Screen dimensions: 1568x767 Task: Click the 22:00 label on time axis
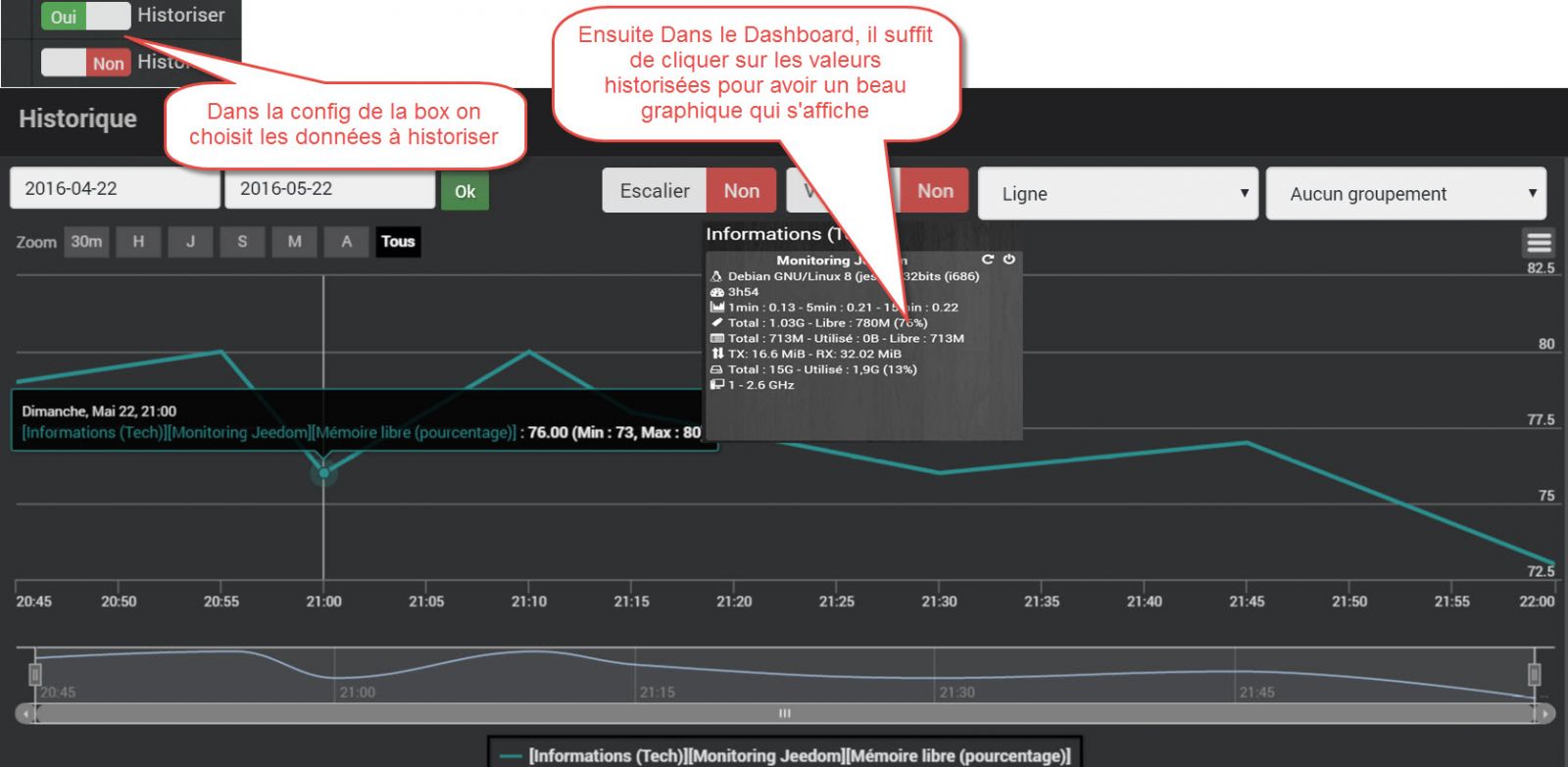coord(1537,601)
